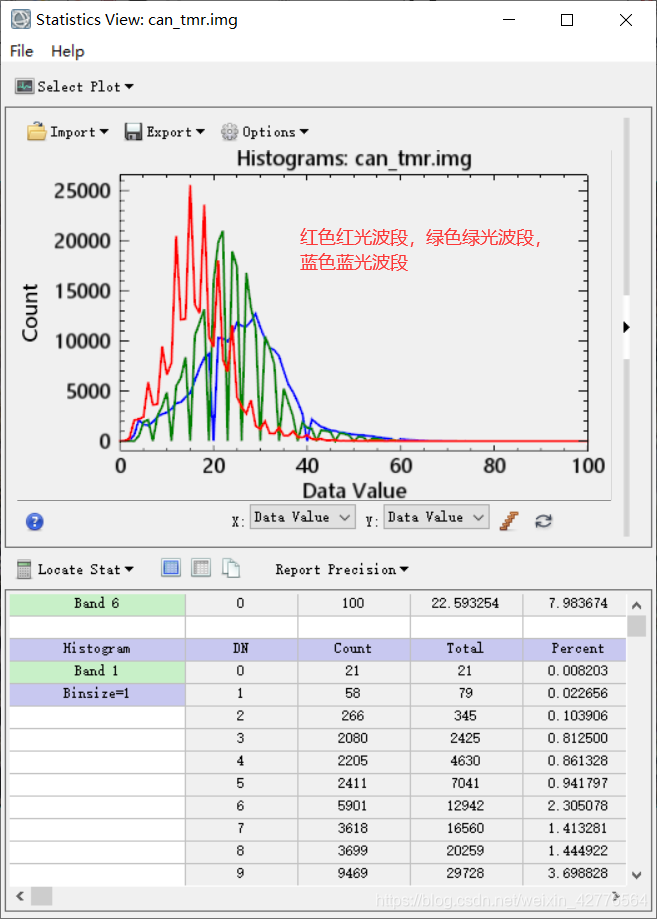Close the Statistics View window

(625, 20)
